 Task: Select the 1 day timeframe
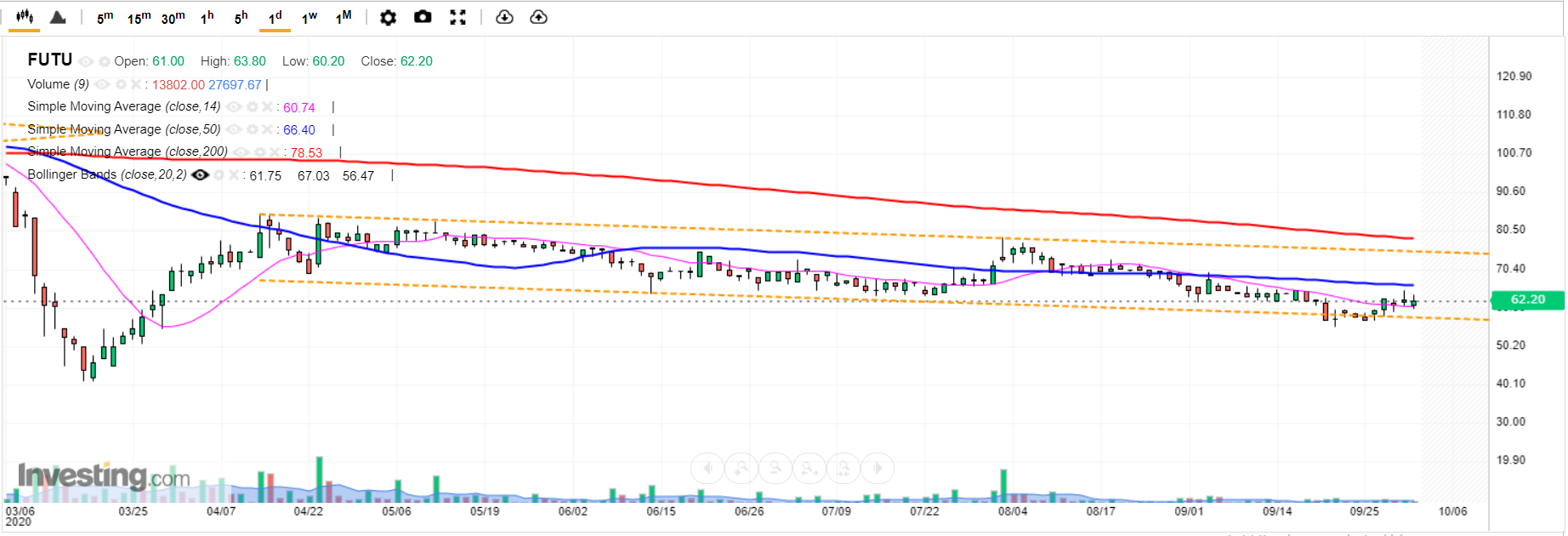(x=276, y=18)
